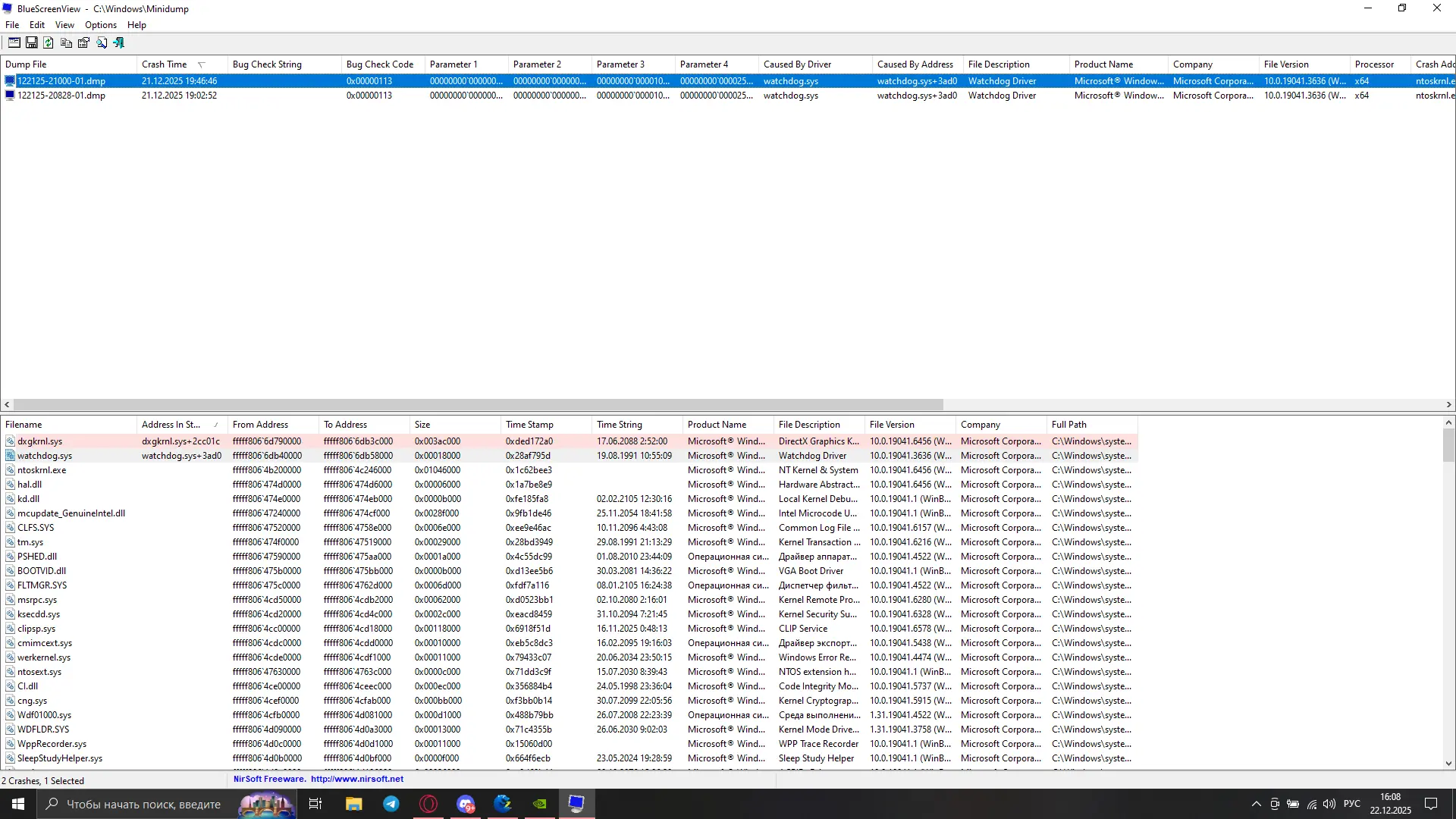1456x819 pixels.
Task: Click the NVIDIA icon in the taskbar
Action: [539, 805]
